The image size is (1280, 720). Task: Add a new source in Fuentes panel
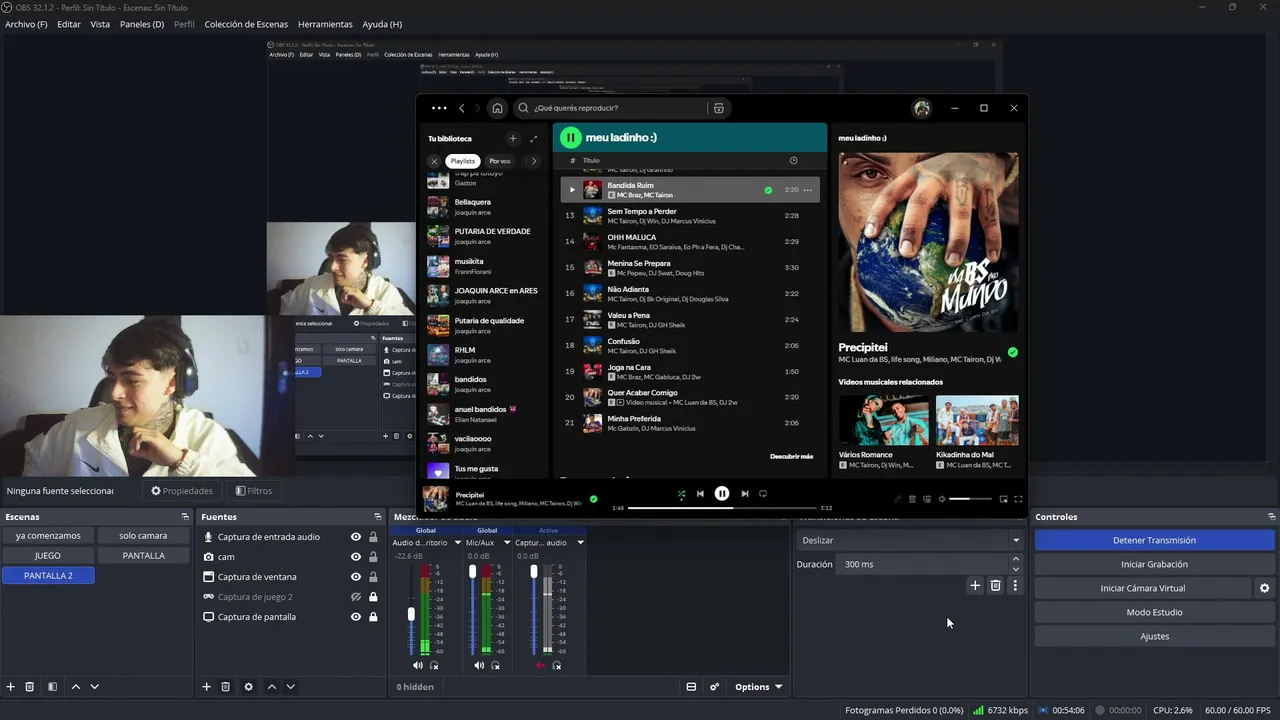click(x=207, y=687)
